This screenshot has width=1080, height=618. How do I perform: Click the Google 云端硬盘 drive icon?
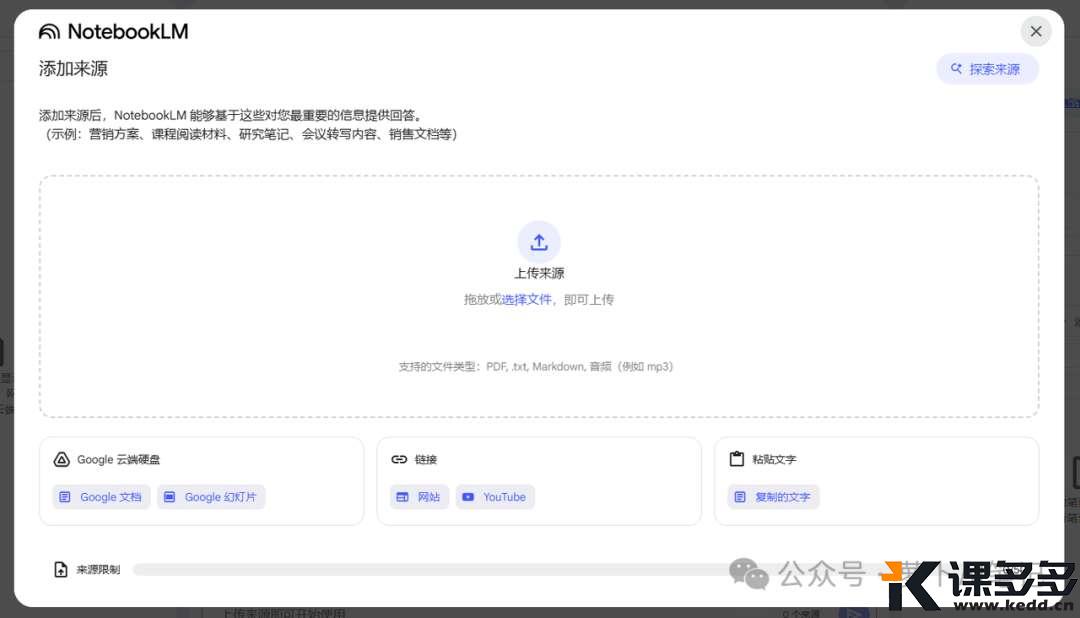click(61, 460)
